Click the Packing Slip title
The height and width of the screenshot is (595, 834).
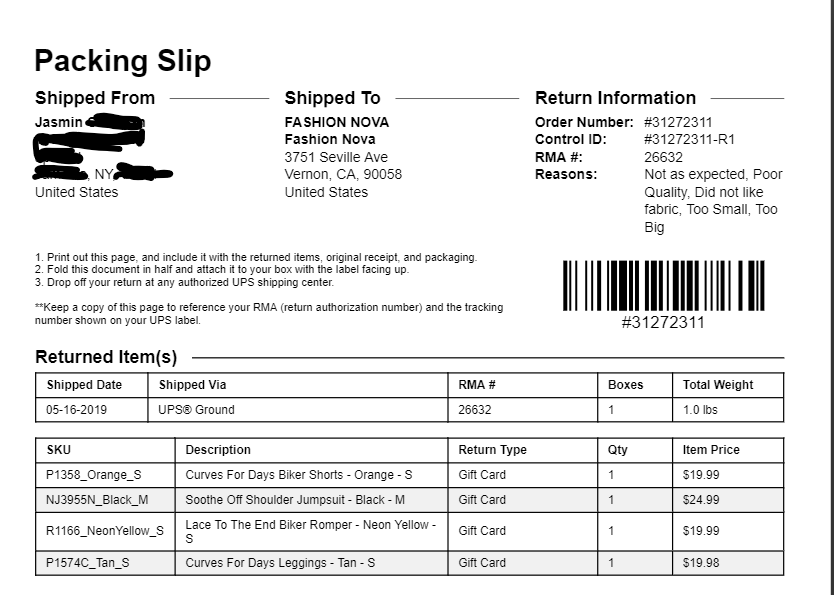click(x=123, y=61)
